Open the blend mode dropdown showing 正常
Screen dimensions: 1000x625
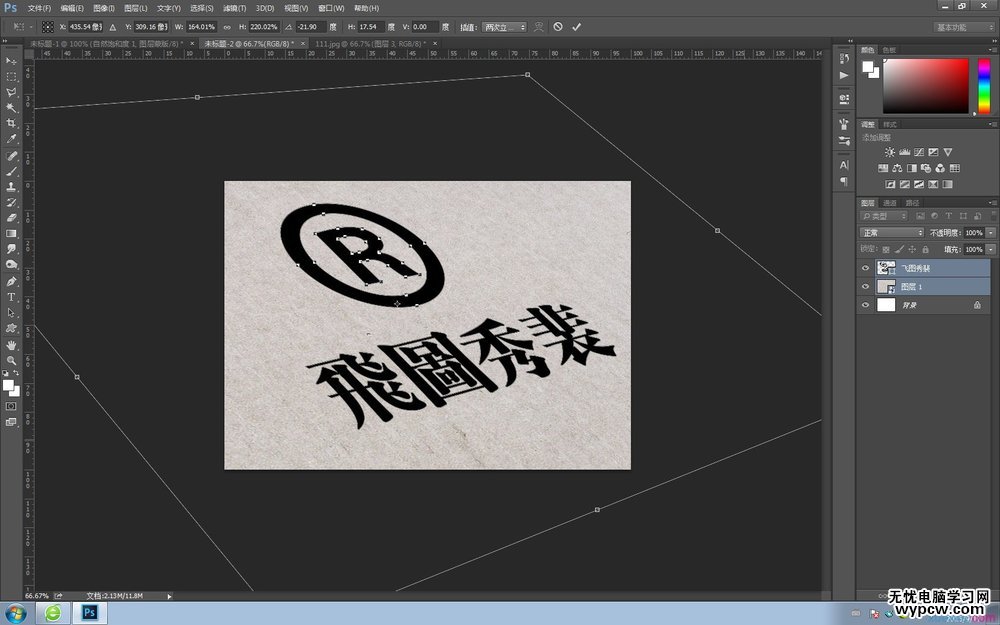888,232
